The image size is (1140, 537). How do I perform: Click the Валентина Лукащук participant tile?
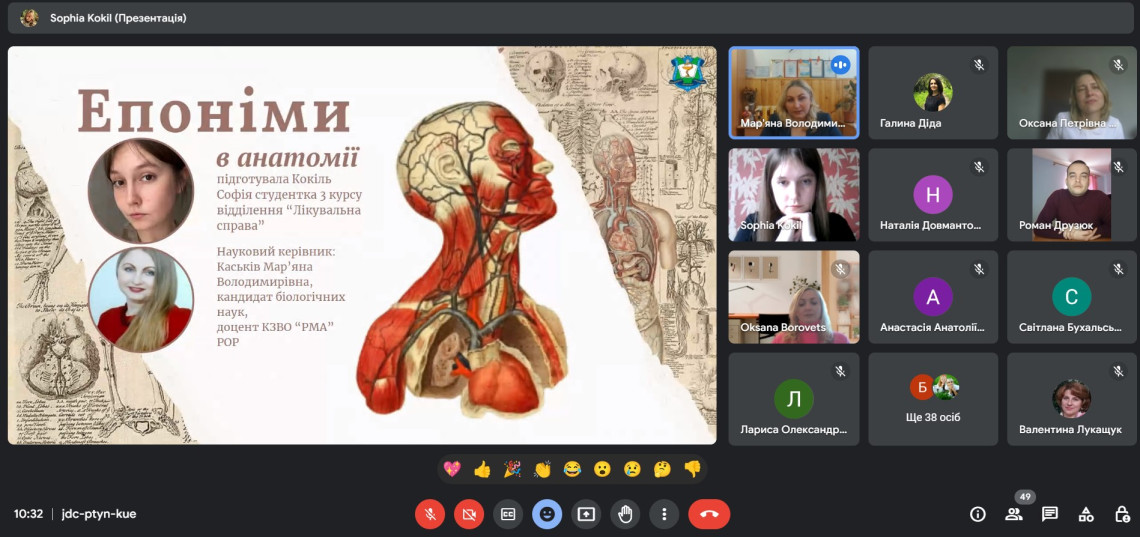[1072, 399]
